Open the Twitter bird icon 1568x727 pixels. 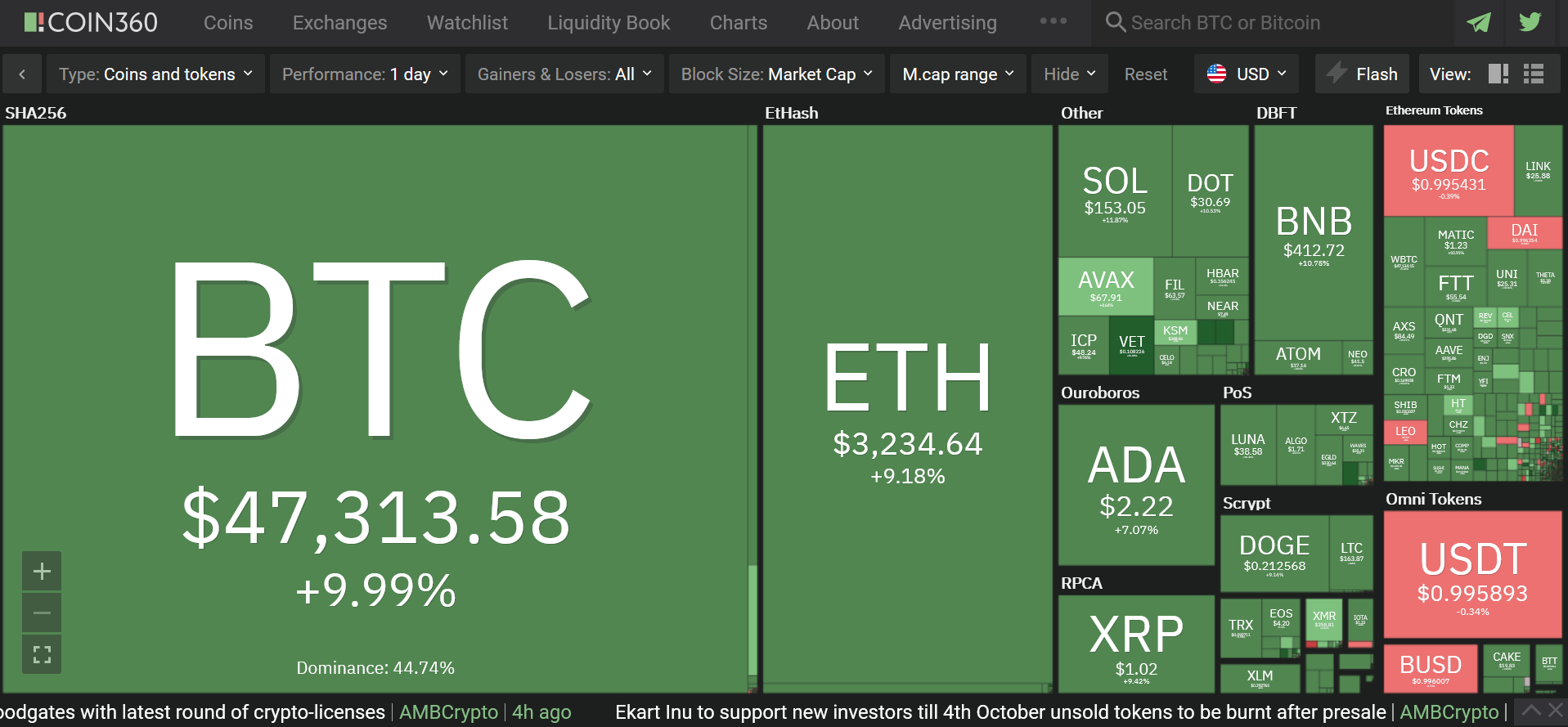[1530, 23]
